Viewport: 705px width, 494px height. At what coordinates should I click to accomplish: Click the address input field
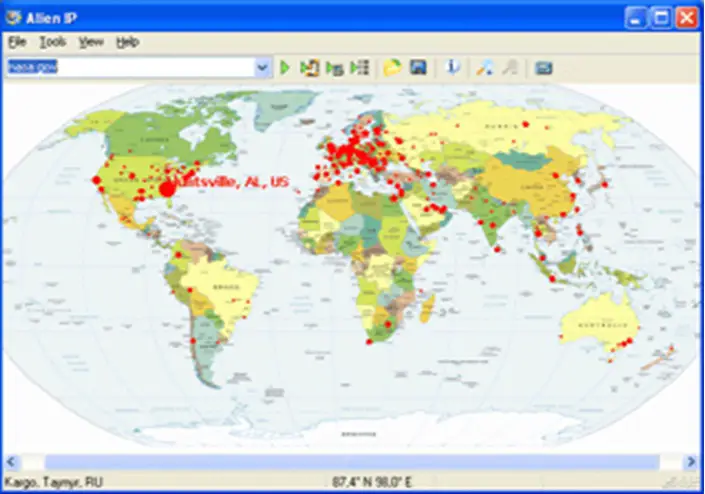point(130,67)
